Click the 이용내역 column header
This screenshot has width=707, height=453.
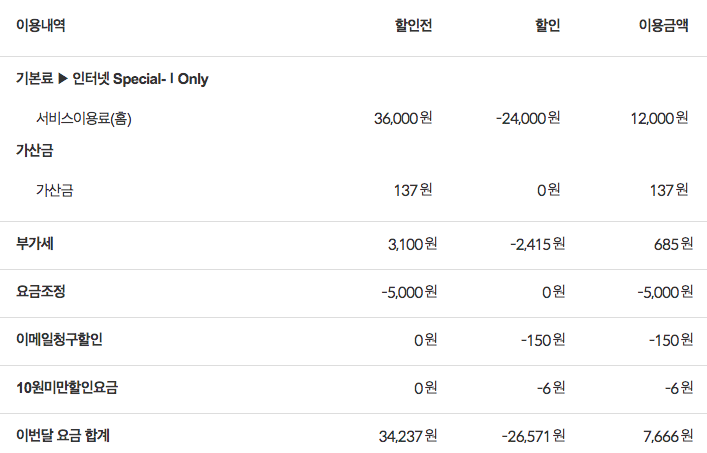[x=41, y=26]
